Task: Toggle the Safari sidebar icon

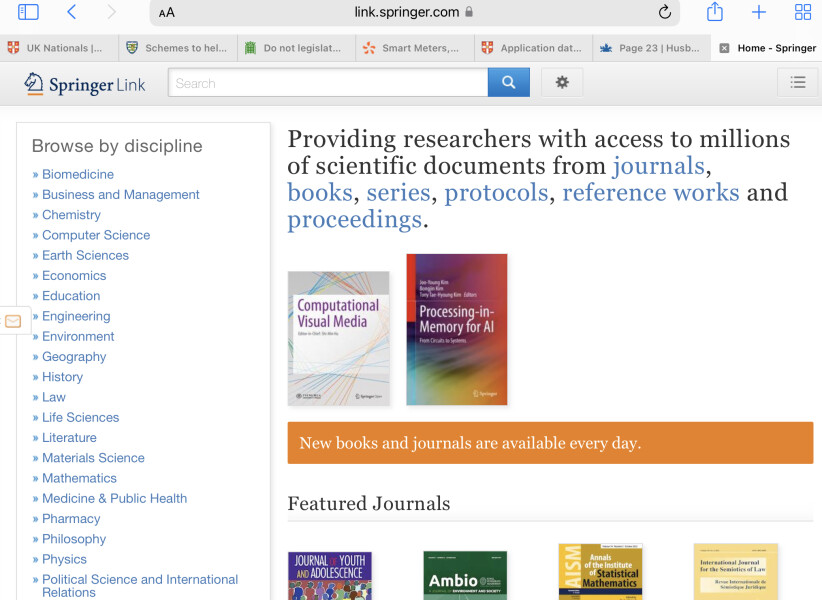Action: point(28,12)
